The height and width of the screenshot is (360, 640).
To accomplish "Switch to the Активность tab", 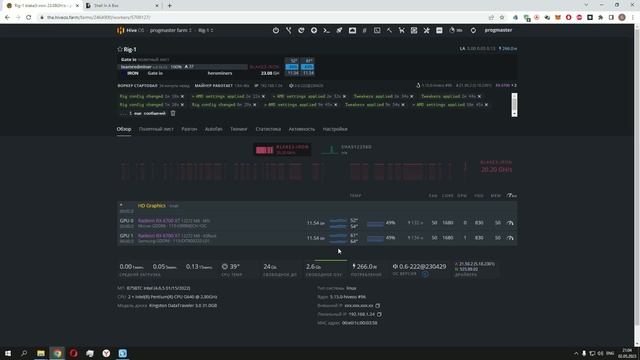I will coord(302,129).
